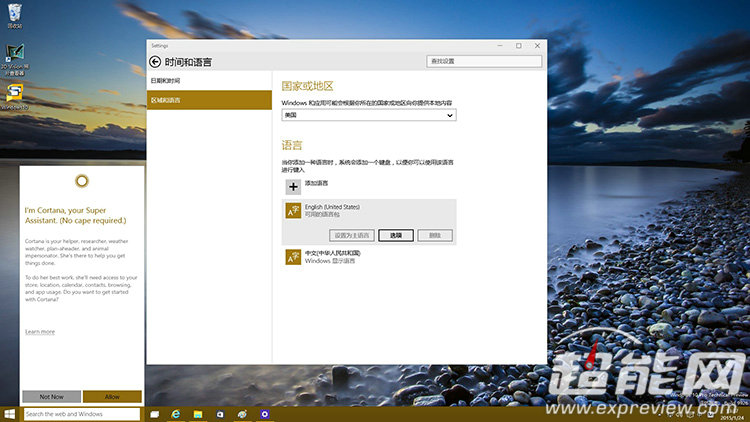Open Task View on the taskbar
750x422 pixels.
click(155, 413)
